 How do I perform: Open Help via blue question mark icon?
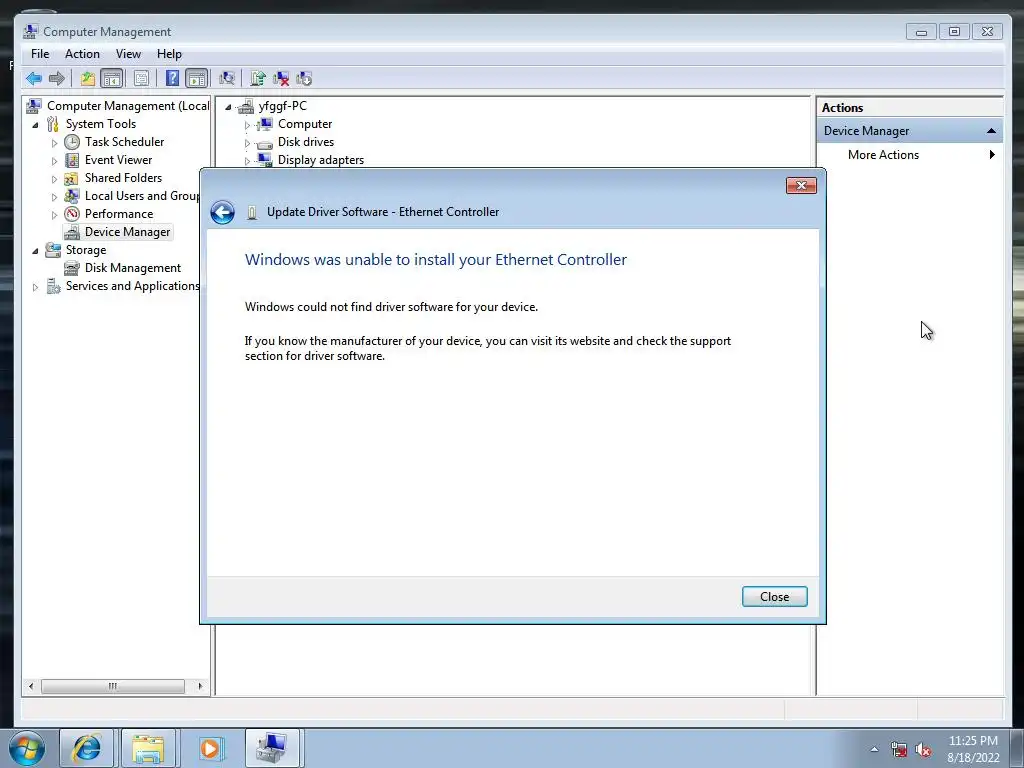(172, 79)
